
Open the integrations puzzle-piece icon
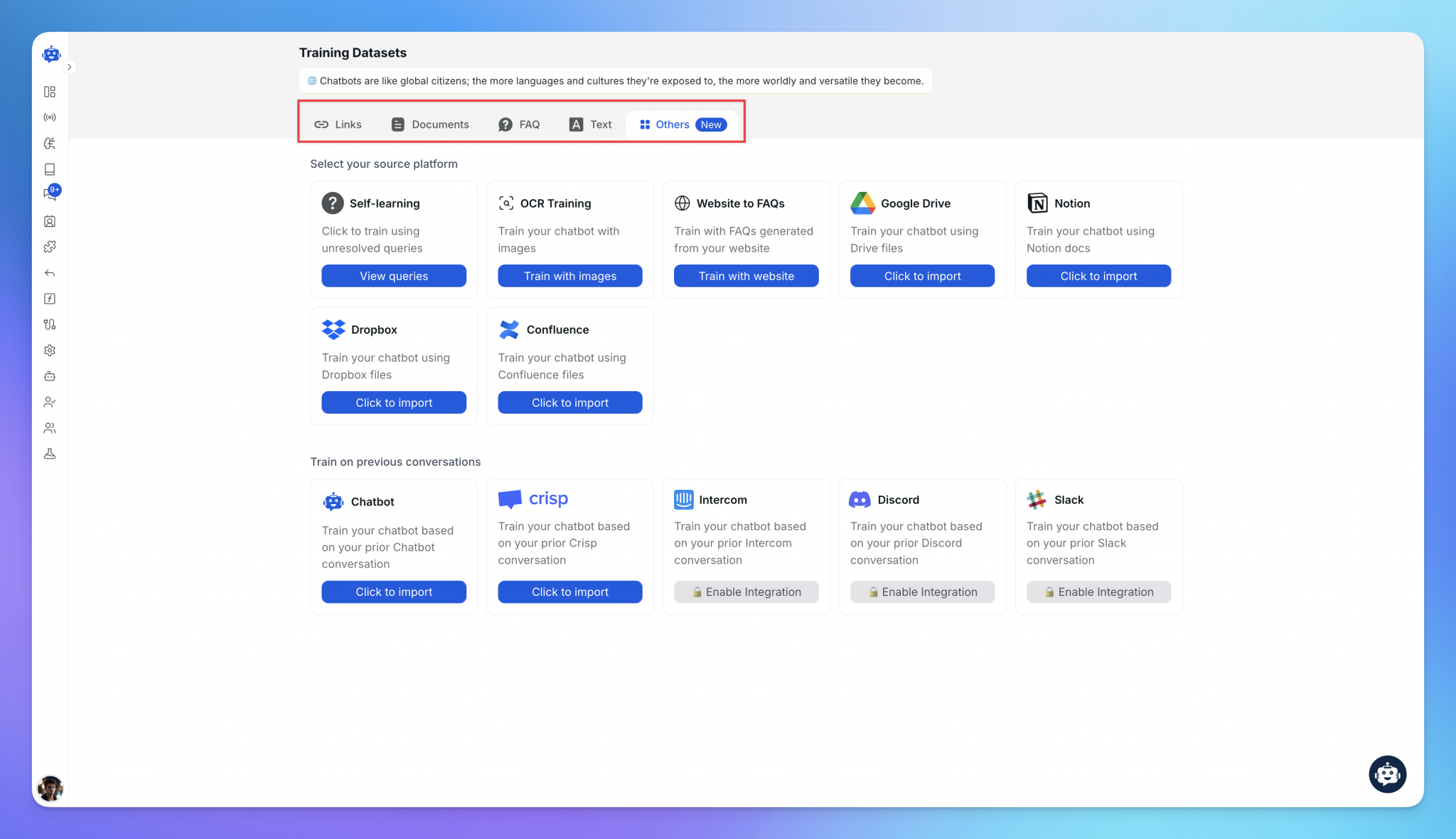point(50,247)
